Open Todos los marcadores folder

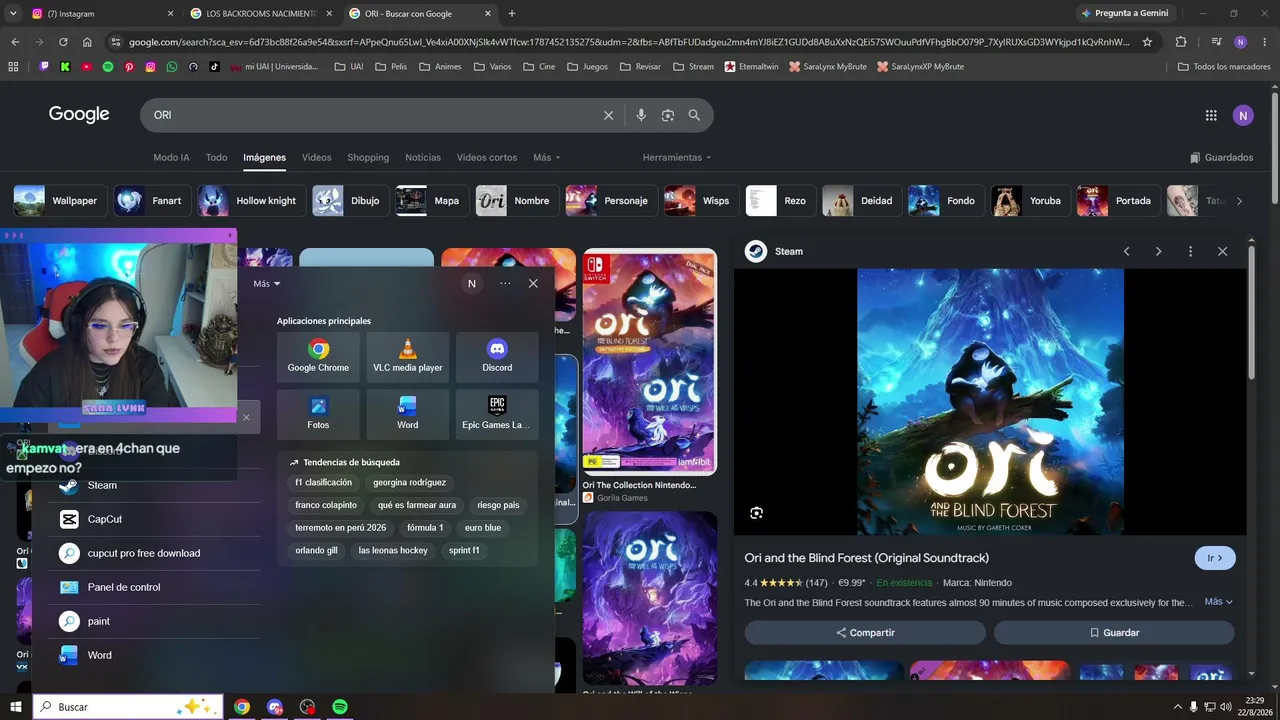(1224, 67)
